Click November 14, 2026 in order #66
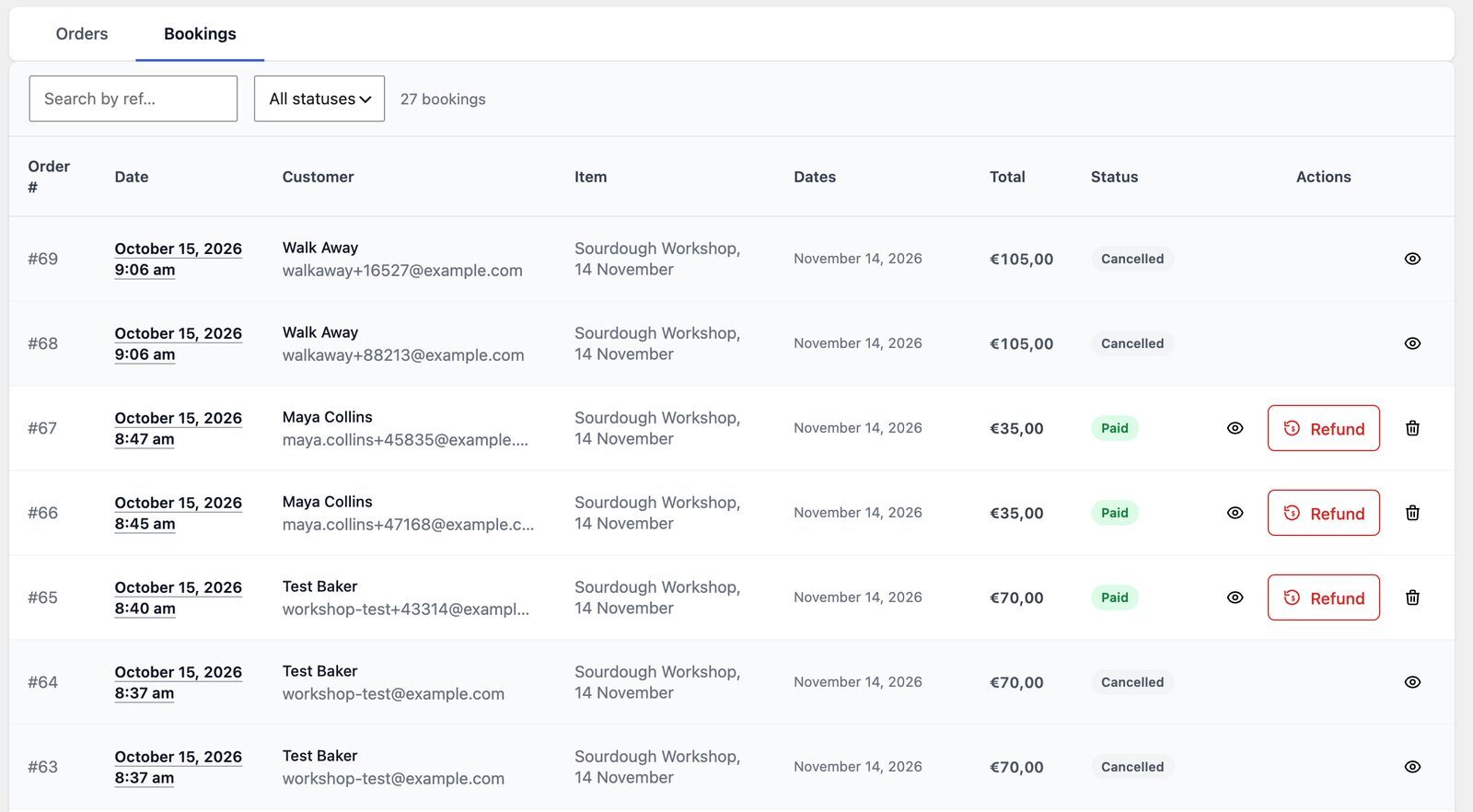 pos(858,513)
